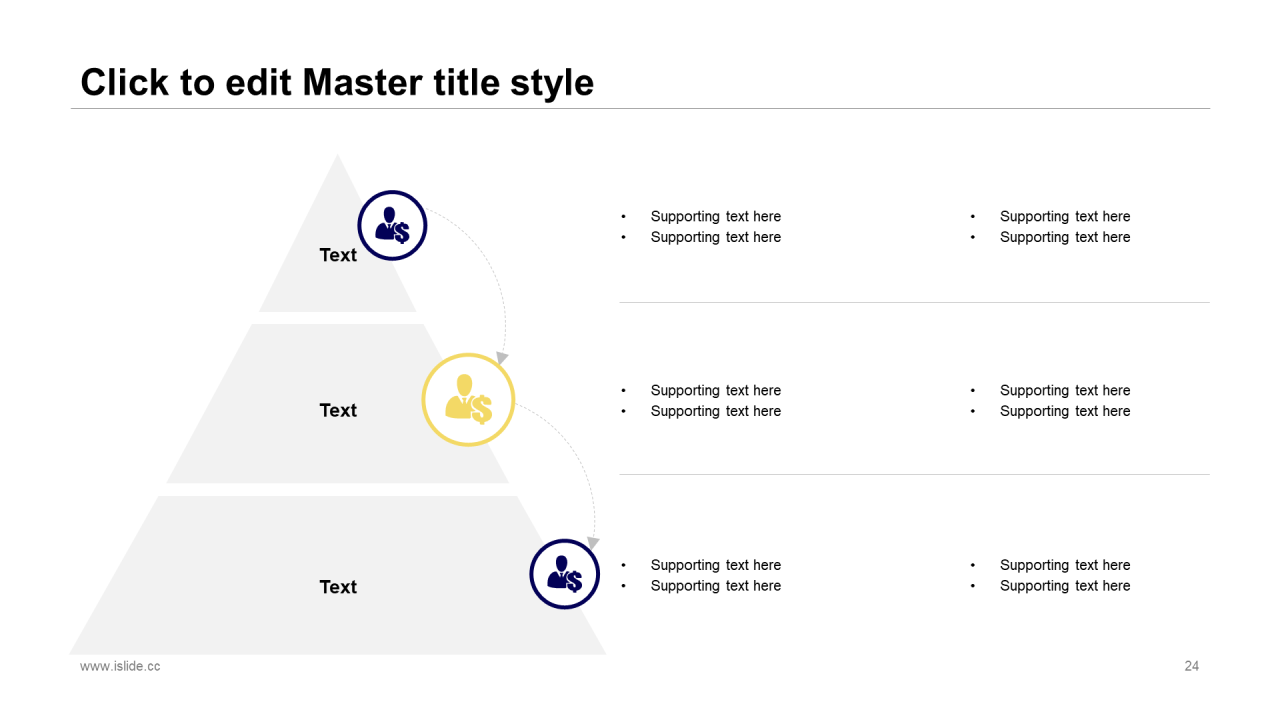Click the navy businessman-dollar icon at pyramid bottom
The height and width of the screenshot is (720, 1280).
click(x=564, y=574)
